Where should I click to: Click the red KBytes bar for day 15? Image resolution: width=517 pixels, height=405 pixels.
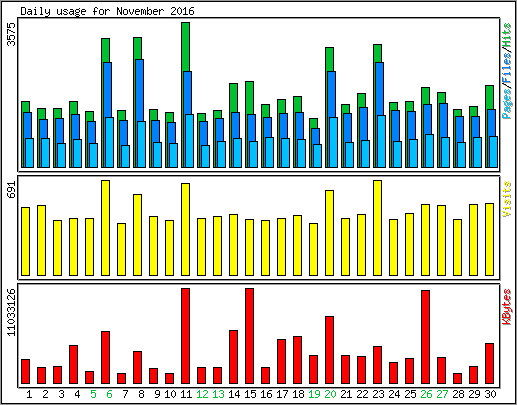pos(250,336)
